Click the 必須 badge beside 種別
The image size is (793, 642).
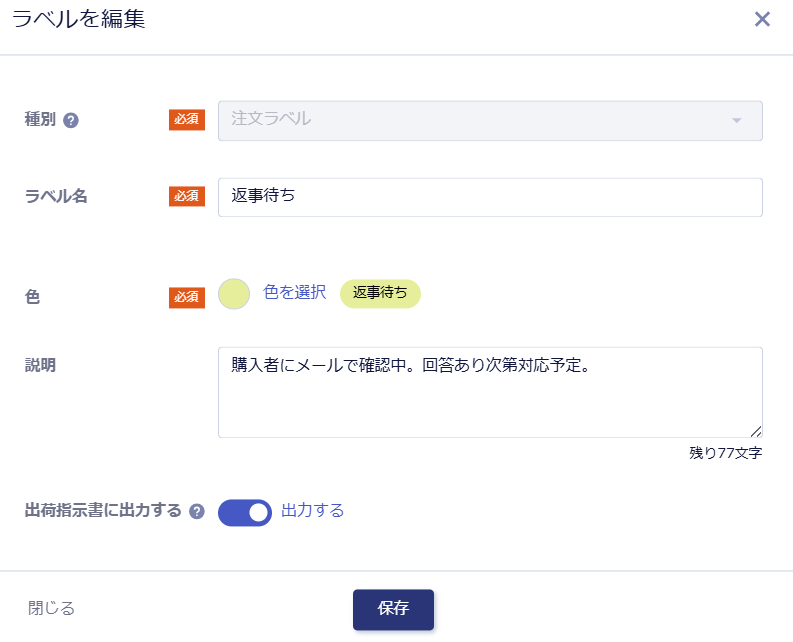point(187,119)
